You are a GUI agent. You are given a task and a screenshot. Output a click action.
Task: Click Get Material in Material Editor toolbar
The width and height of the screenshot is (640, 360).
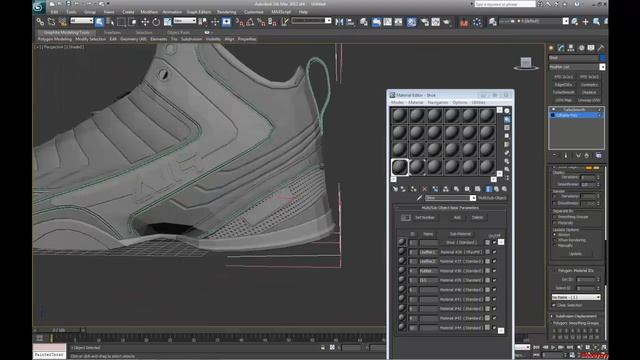pos(395,189)
